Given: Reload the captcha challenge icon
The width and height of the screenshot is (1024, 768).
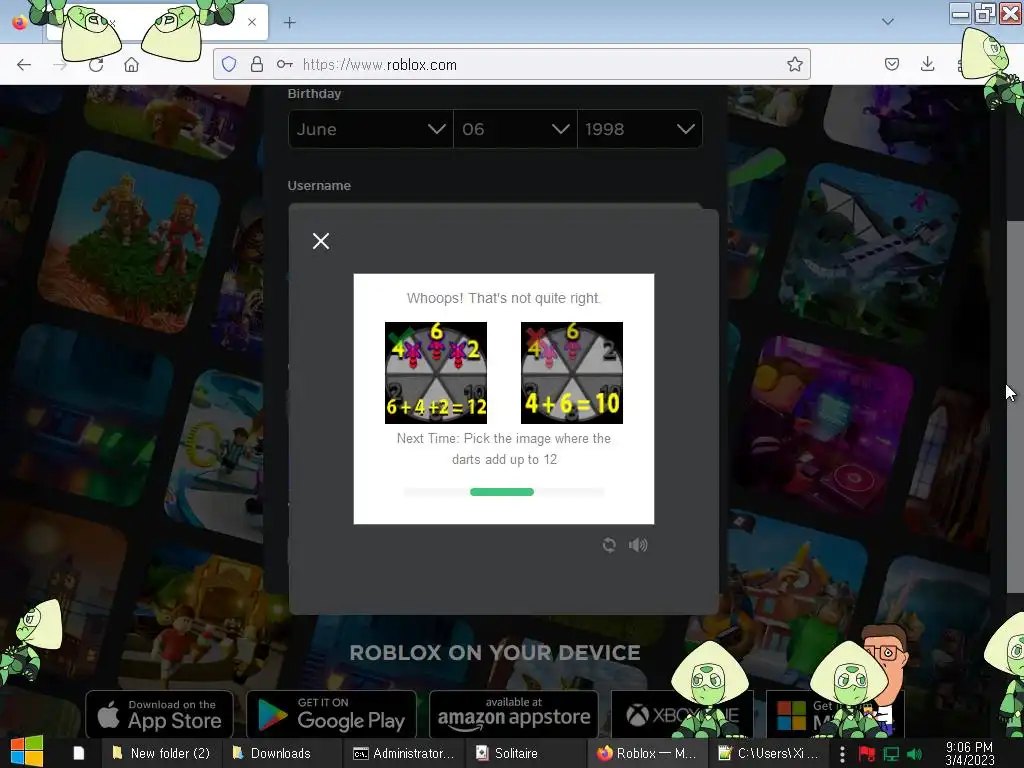Looking at the screenshot, I should (609, 545).
